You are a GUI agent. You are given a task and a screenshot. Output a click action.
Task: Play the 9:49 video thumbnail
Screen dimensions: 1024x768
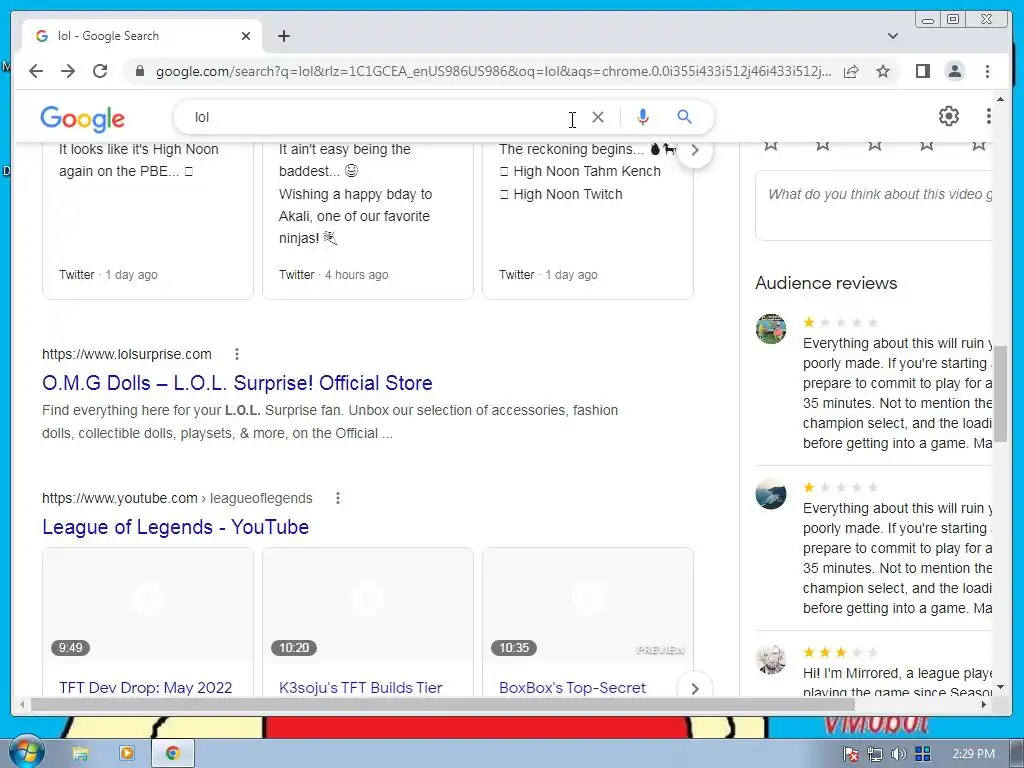(148, 605)
